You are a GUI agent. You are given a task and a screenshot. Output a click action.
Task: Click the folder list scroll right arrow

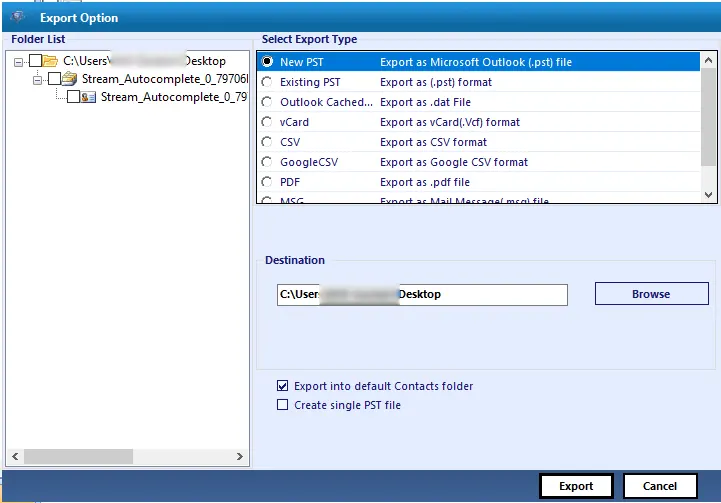click(x=240, y=456)
